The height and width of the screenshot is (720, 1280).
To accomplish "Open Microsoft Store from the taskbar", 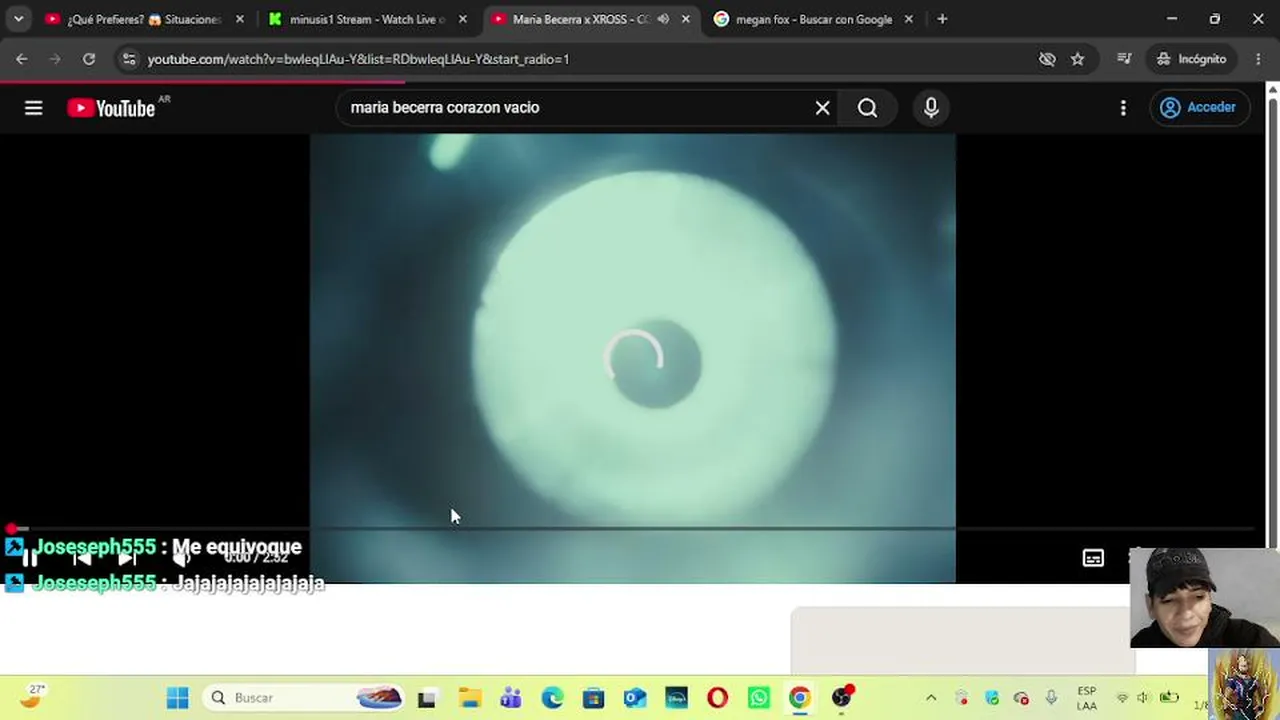I will [x=594, y=698].
